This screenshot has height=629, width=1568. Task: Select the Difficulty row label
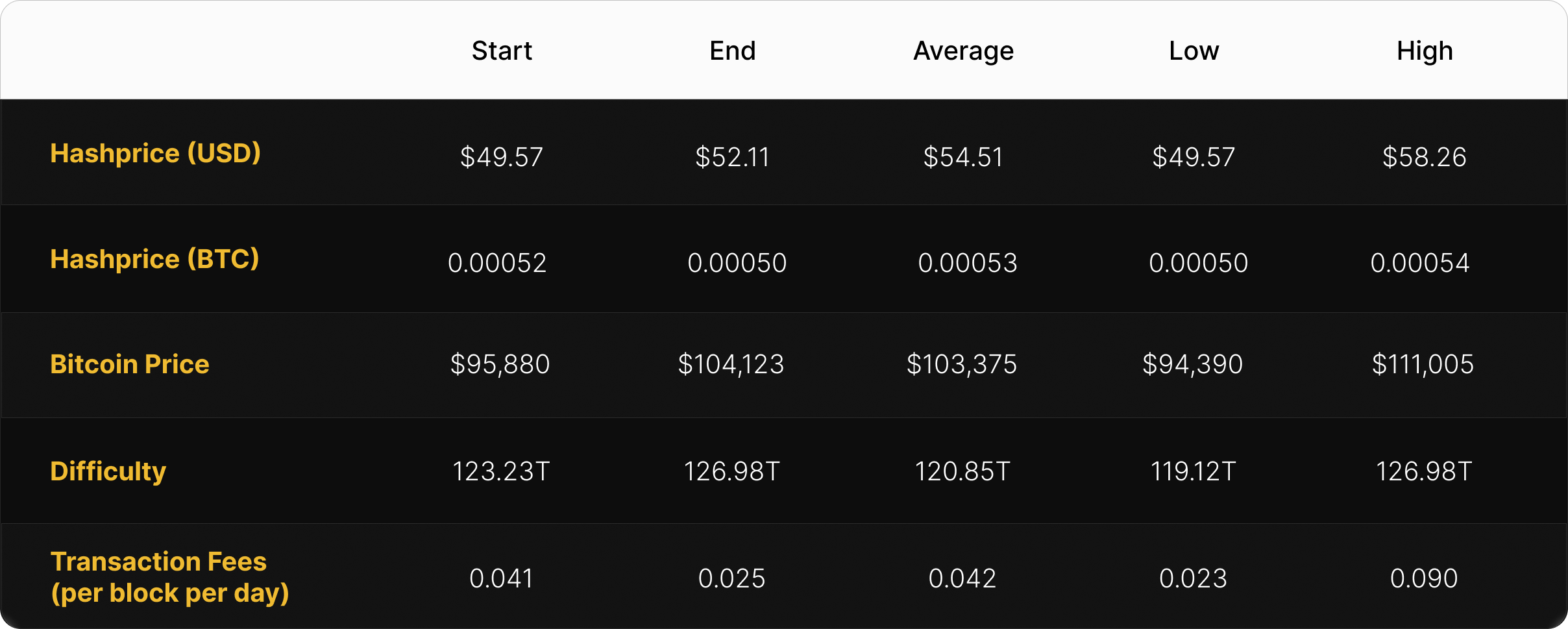click(x=108, y=471)
